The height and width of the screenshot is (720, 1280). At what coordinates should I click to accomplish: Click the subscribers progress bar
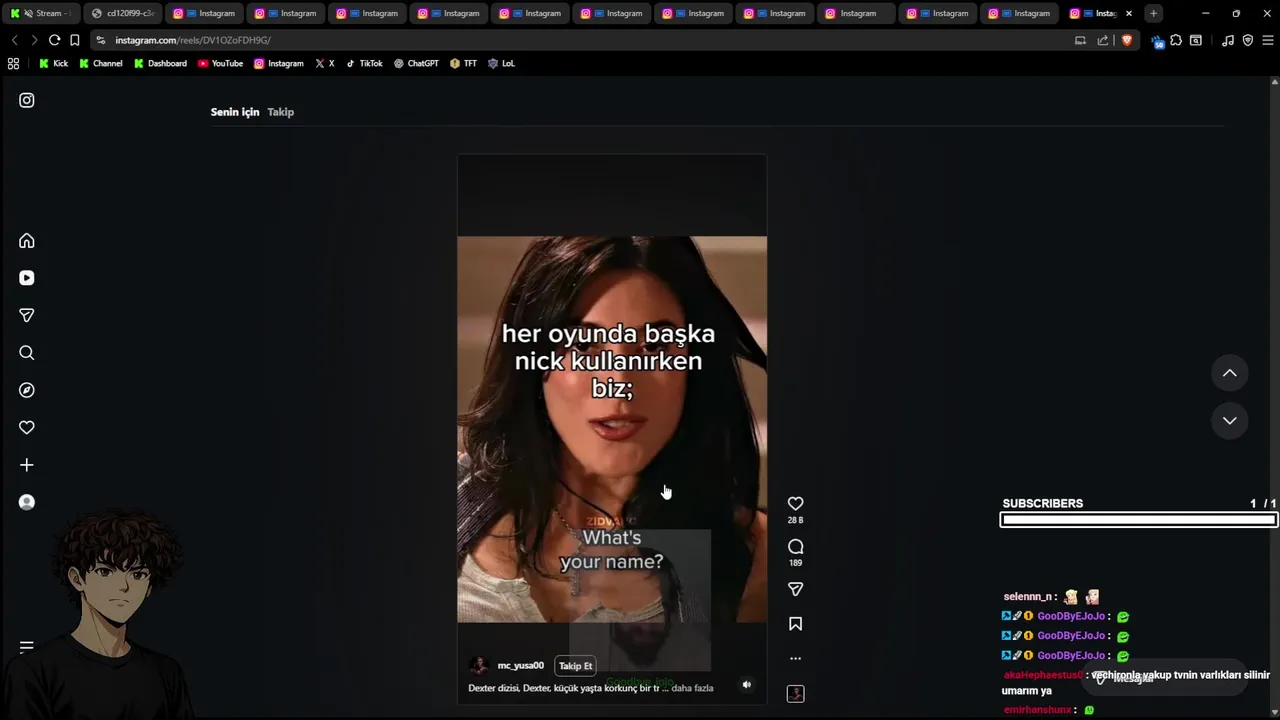pyautogui.click(x=1139, y=519)
